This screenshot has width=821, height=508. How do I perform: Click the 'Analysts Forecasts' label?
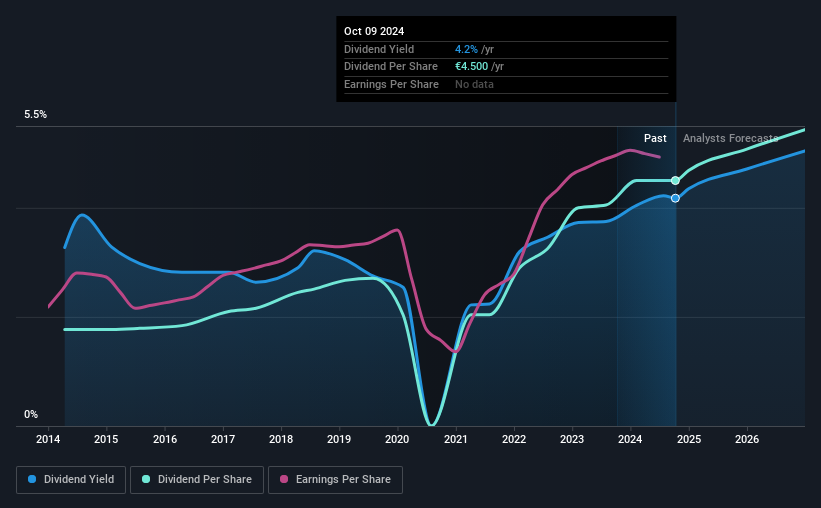click(x=730, y=138)
